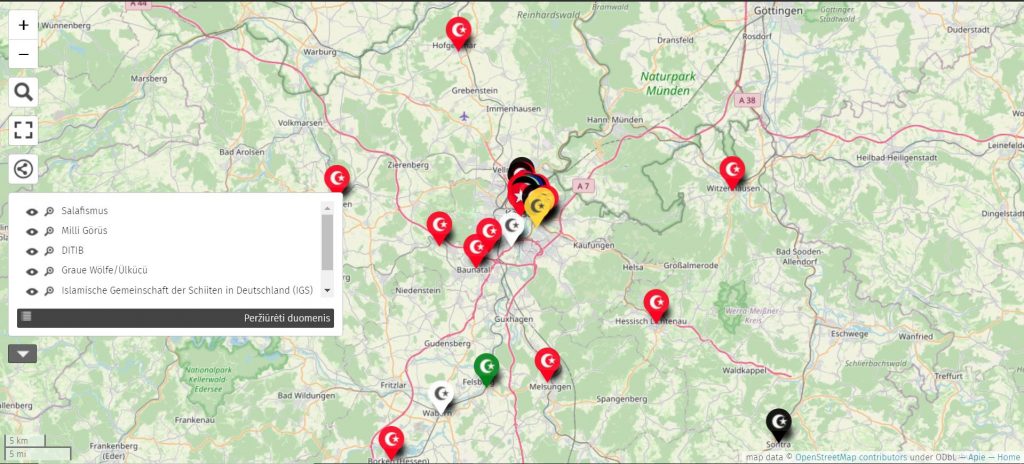Zoom out of the map

[x=24, y=55]
